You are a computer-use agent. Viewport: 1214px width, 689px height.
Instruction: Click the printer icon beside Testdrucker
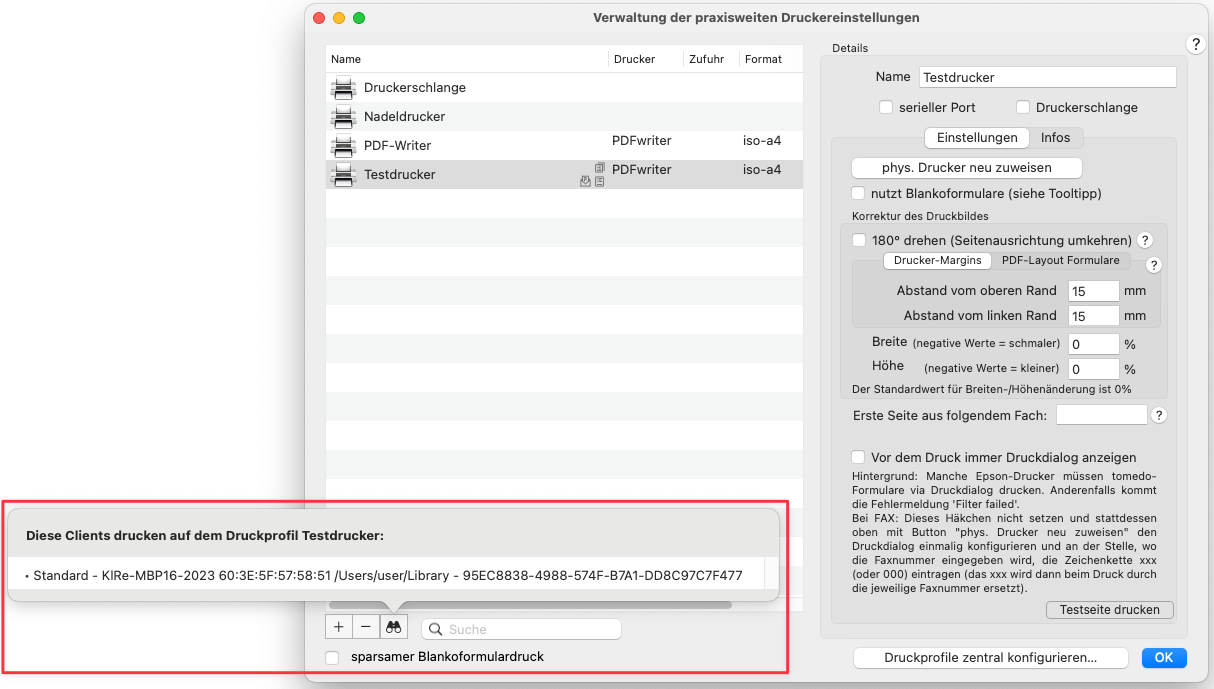[x=343, y=175]
